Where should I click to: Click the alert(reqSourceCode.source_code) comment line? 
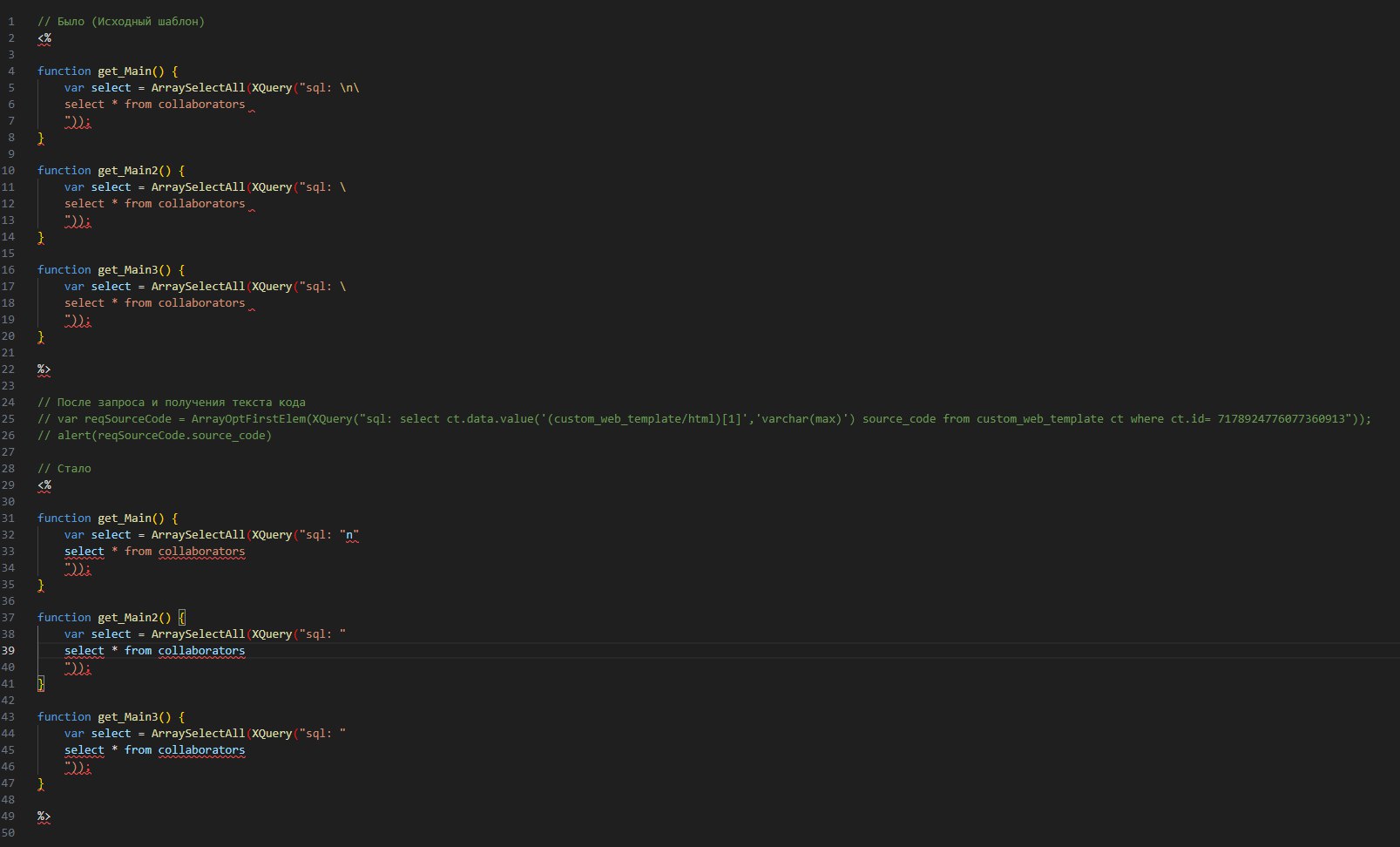[155, 436]
